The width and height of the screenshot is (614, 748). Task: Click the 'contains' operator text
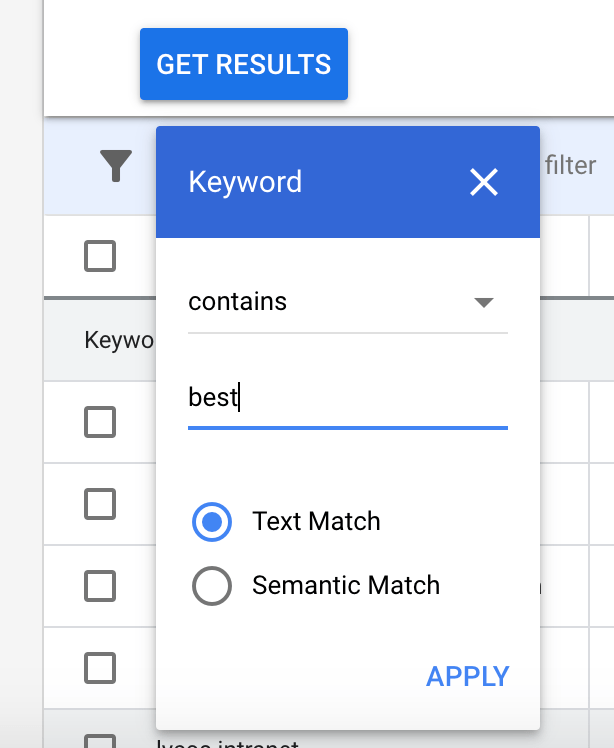tap(238, 302)
